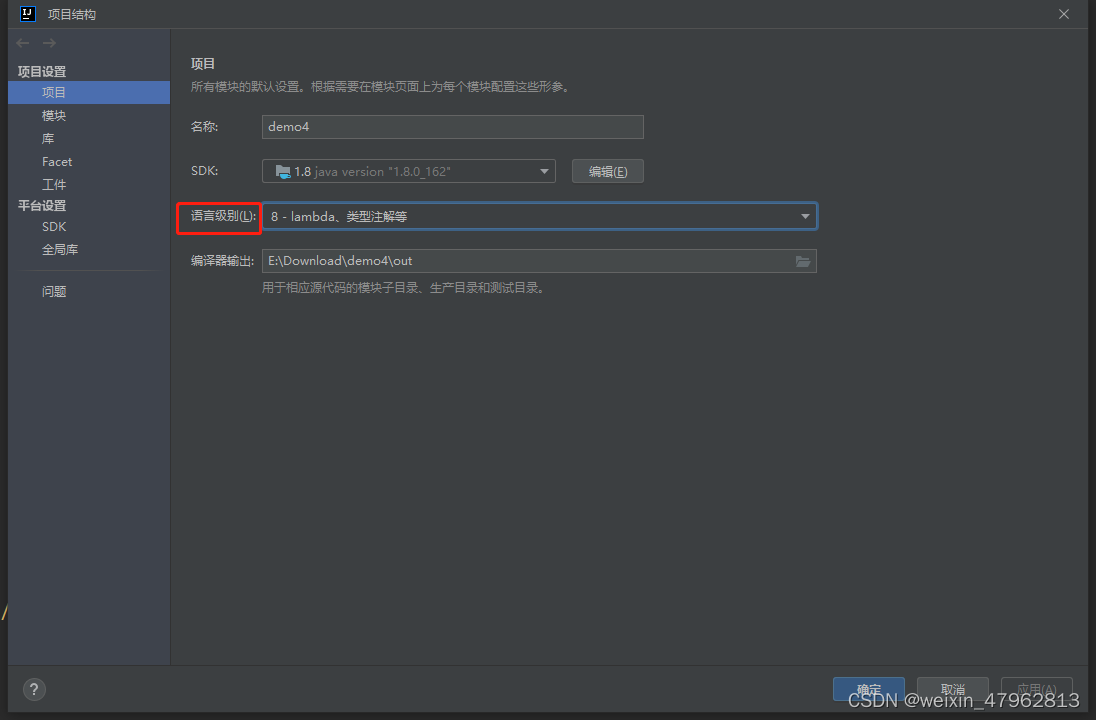
Task: Open the 语言级别 dropdown
Action: tap(805, 216)
